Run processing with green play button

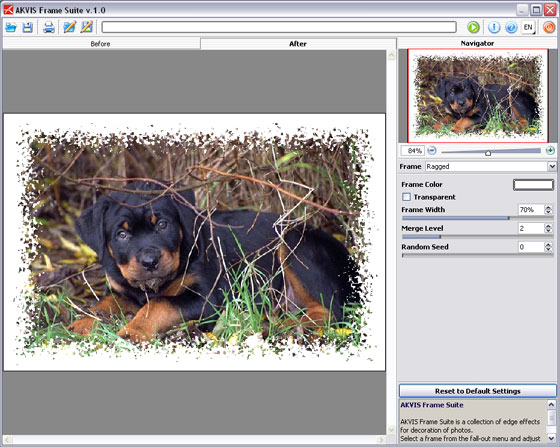tap(473, 27)
